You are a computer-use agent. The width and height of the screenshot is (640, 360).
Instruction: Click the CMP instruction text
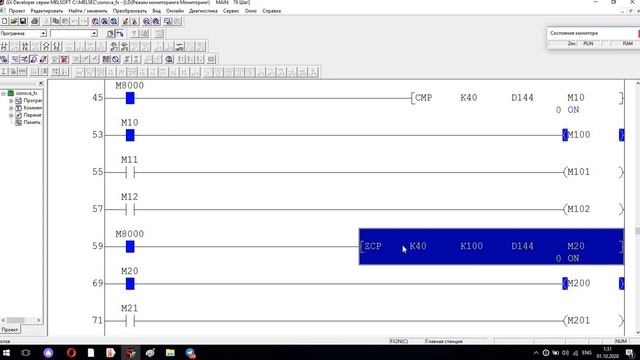tap(423, 98)
